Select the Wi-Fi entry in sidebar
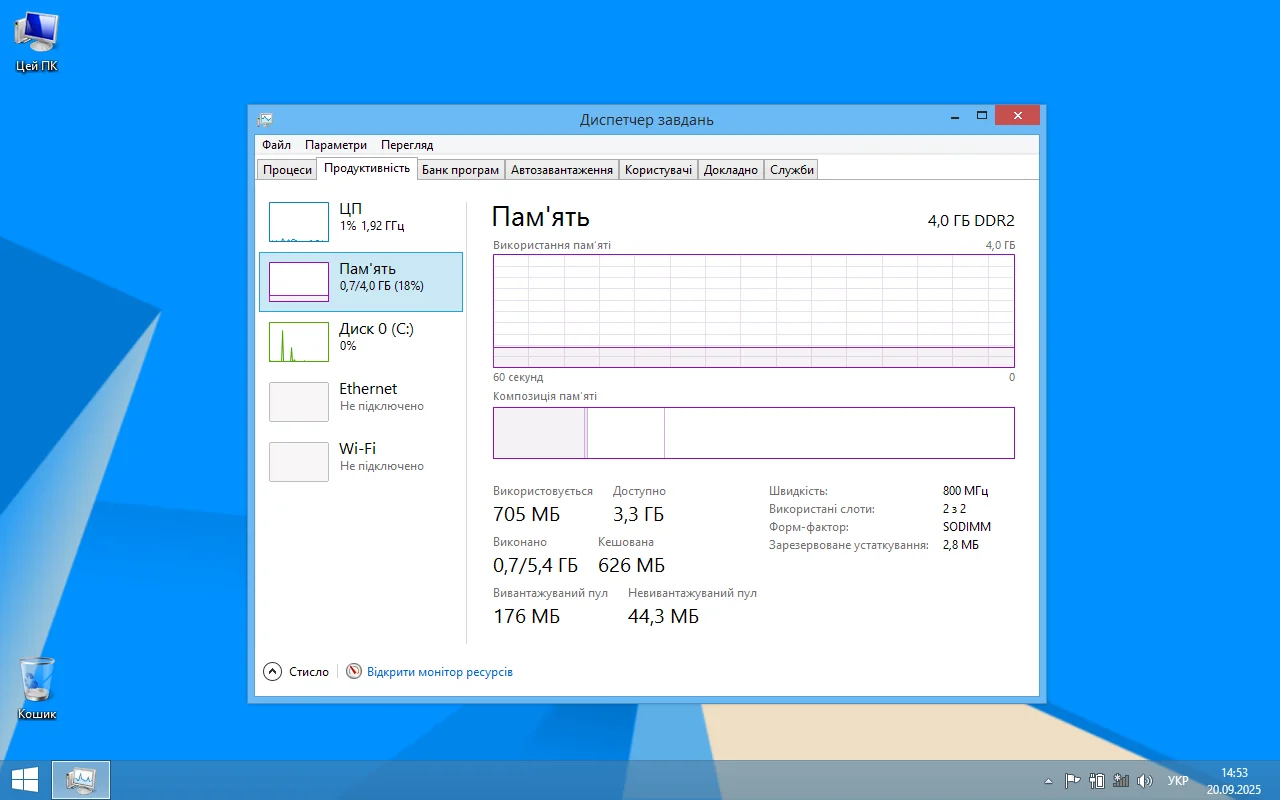 coord(360,458)
